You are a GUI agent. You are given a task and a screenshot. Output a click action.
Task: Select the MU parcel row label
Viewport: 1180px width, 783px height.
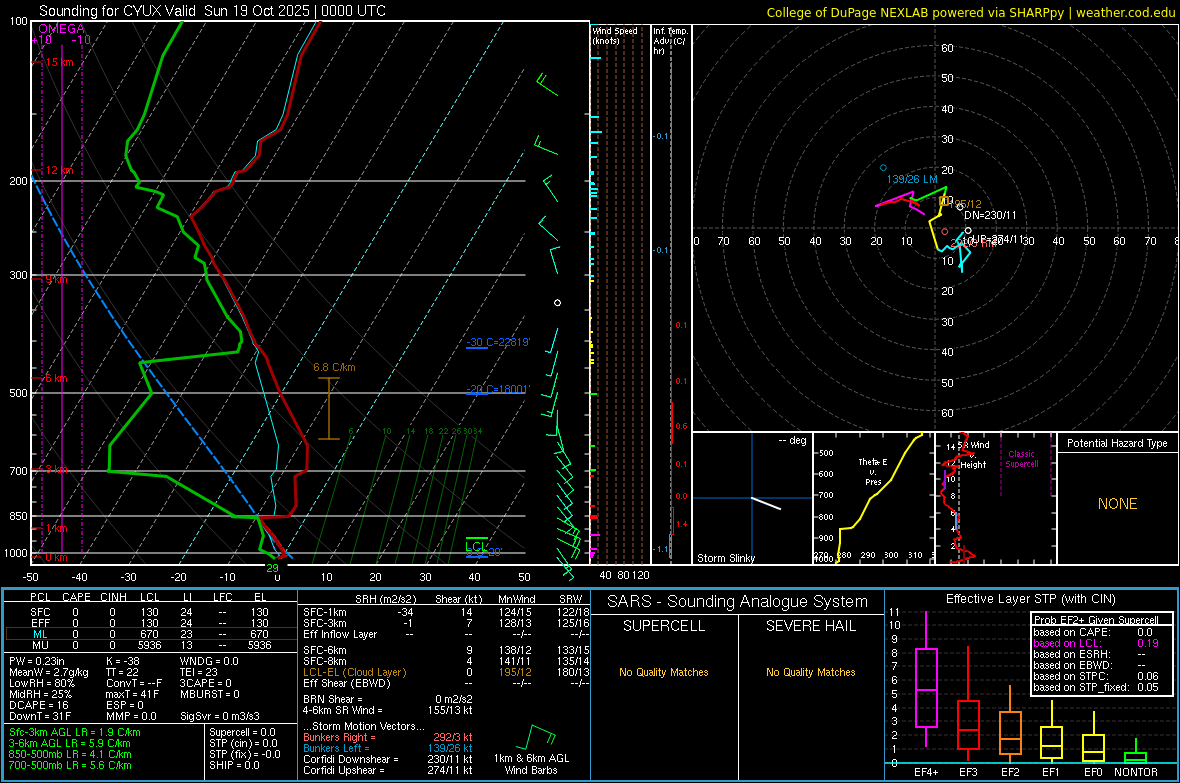[40, 645]
